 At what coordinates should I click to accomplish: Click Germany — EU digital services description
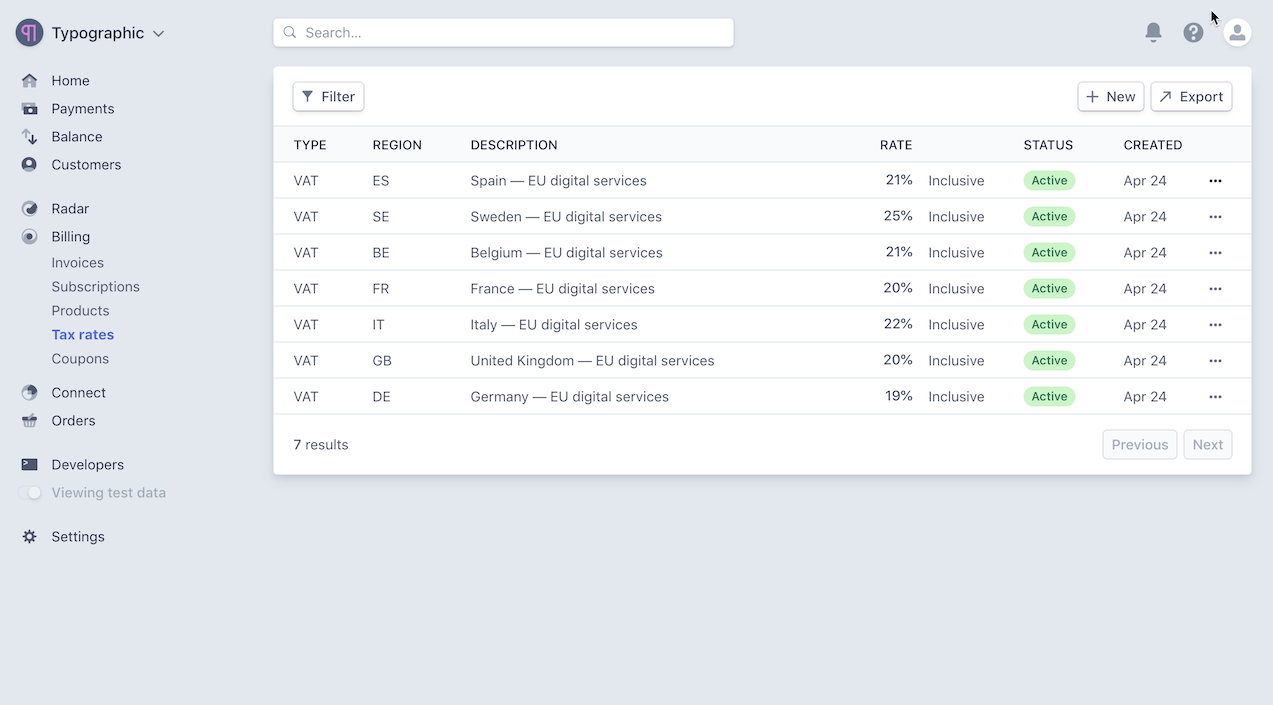tap(570, 397)
